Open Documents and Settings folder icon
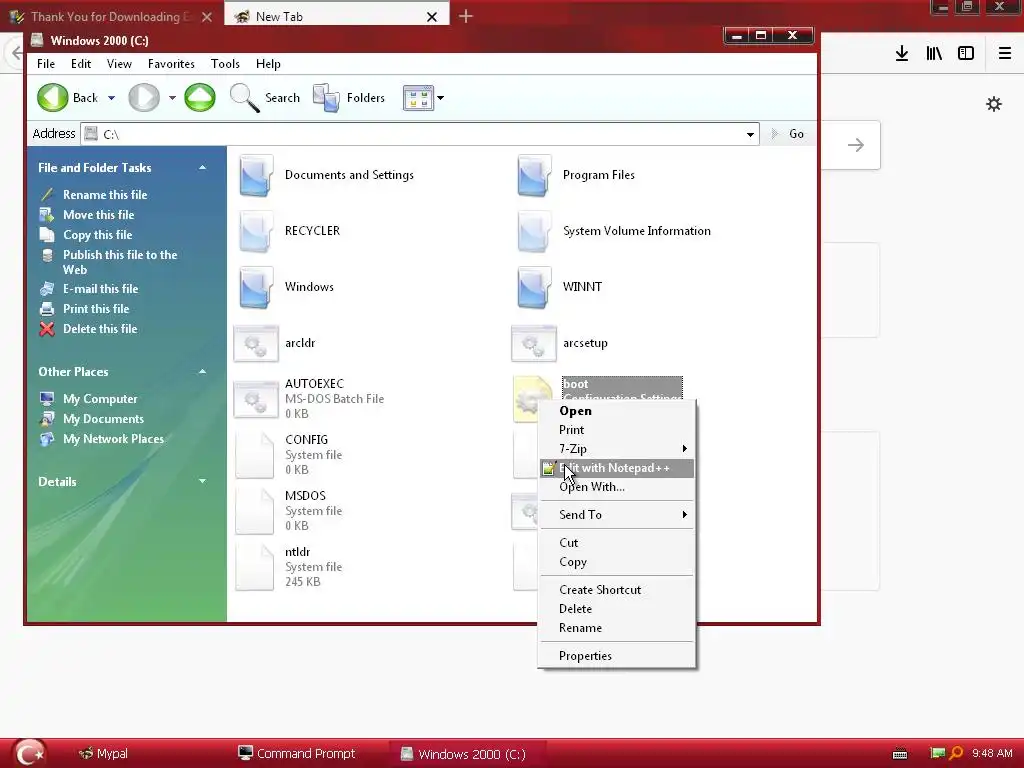 255,175
